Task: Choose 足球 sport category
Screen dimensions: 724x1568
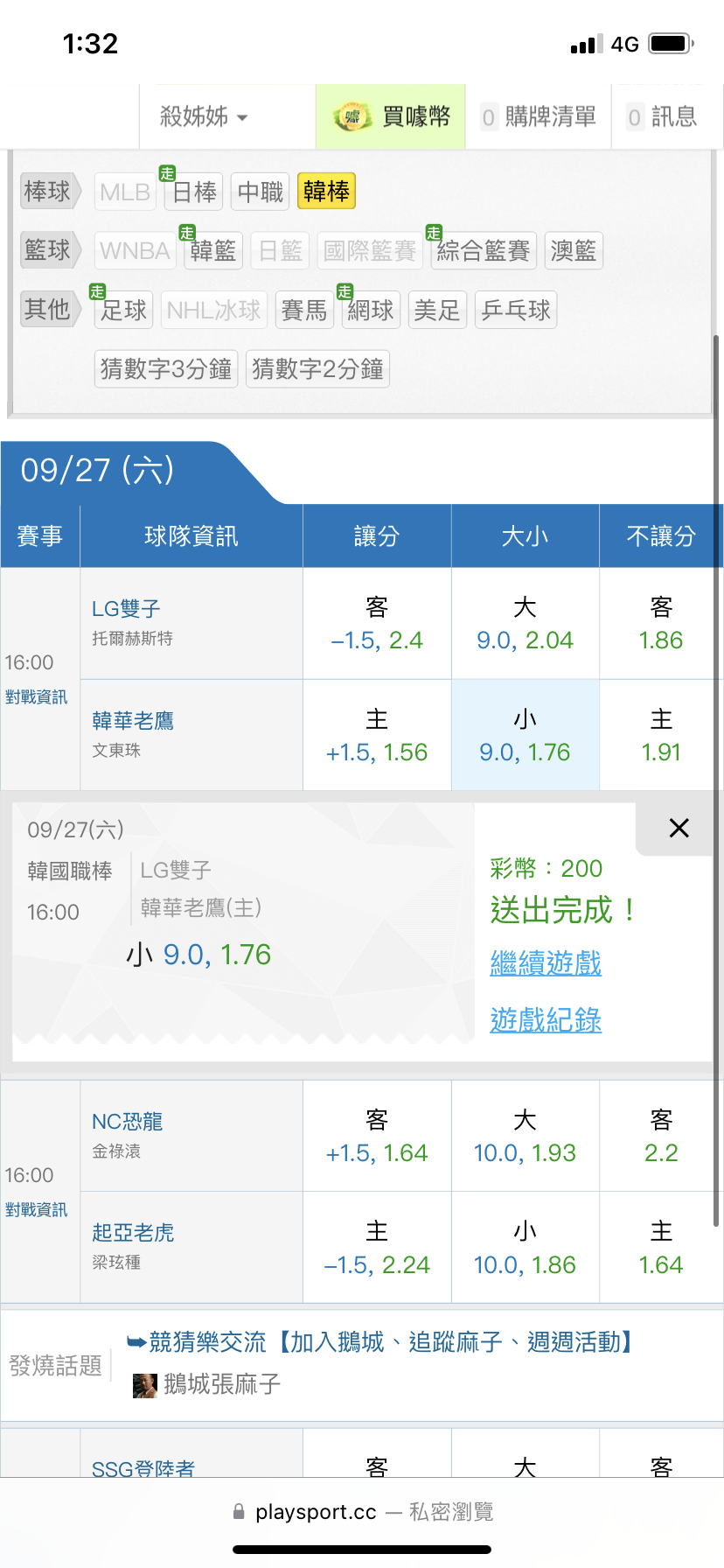Action: 123,310
